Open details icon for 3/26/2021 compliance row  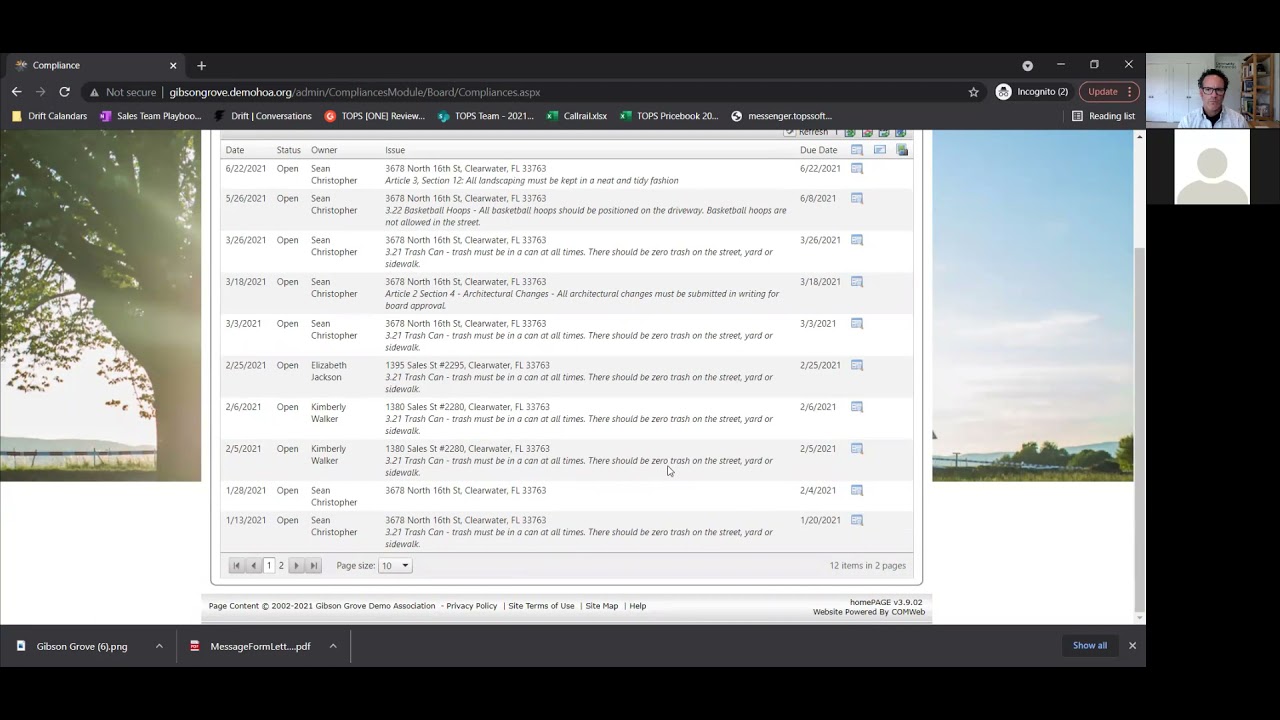point(857,241)
